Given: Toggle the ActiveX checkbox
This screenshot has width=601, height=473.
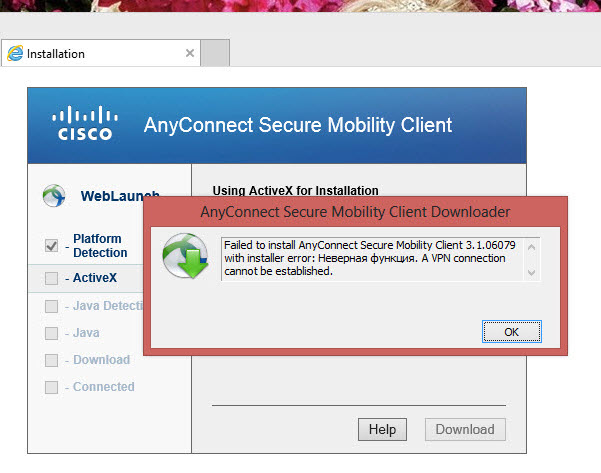Looking at the screenshot, I should pos(52,278).
